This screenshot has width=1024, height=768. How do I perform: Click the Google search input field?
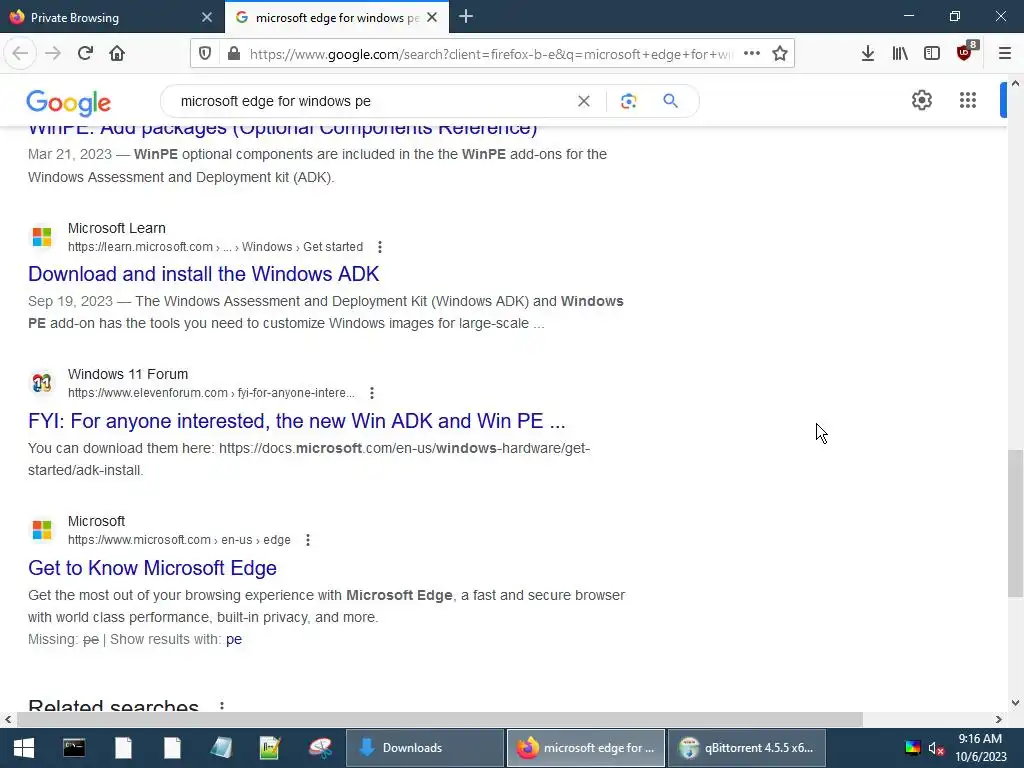(x=372, y=101)
